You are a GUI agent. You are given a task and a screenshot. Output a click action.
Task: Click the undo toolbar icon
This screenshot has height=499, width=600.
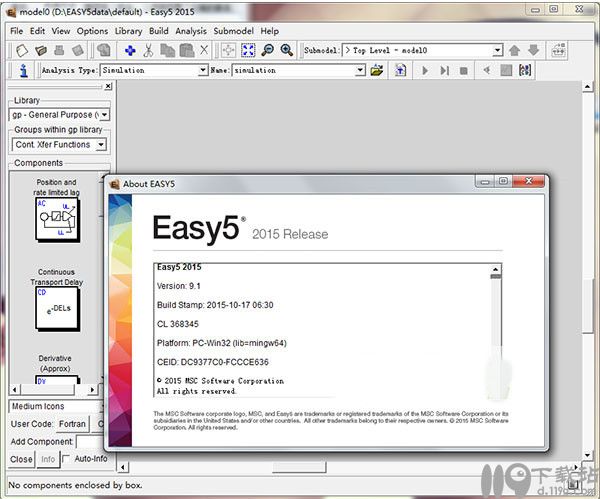pos(103,50)
